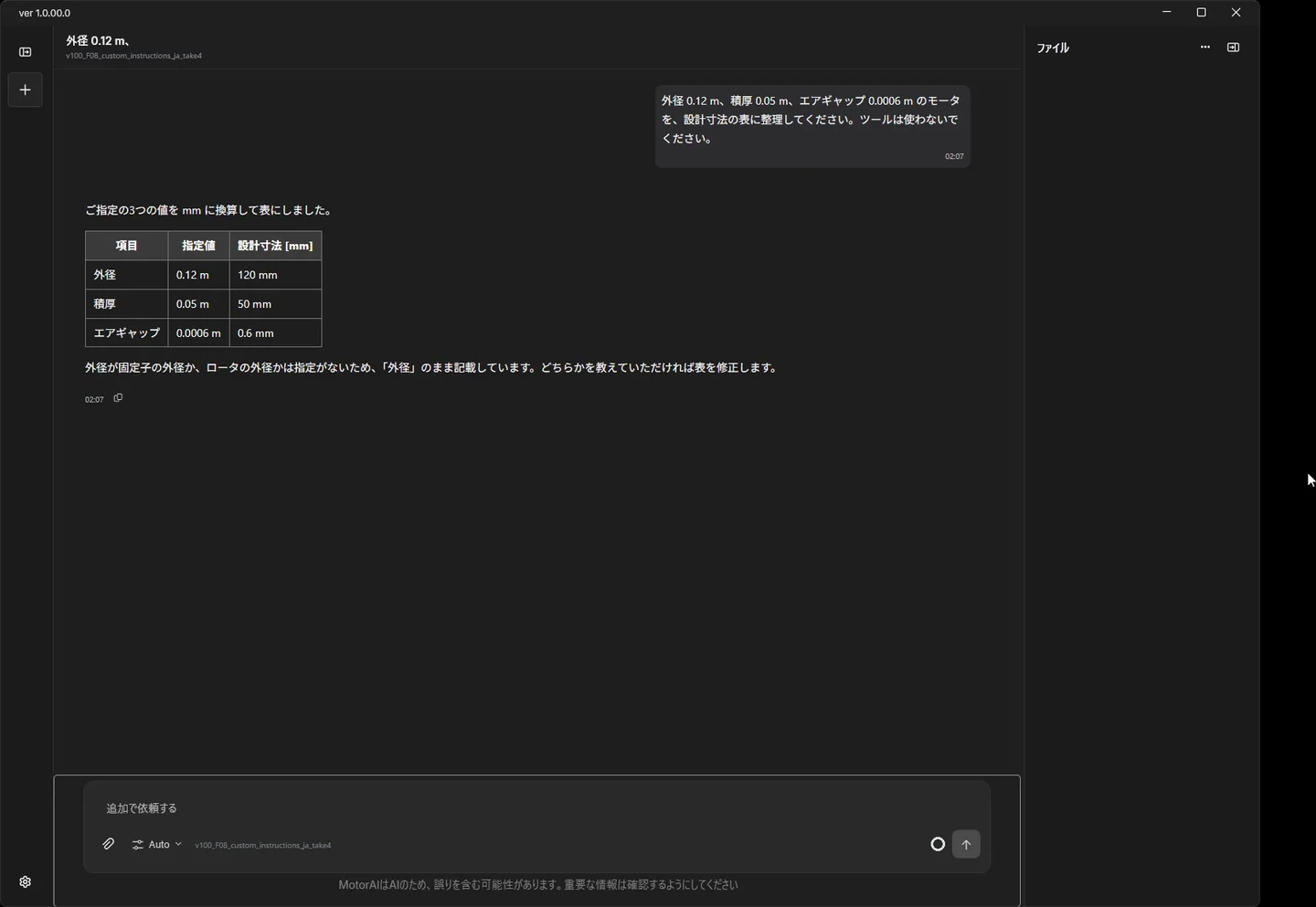Close the application window
This screenshot has height=907, width=1316.
coord(1236,12)
